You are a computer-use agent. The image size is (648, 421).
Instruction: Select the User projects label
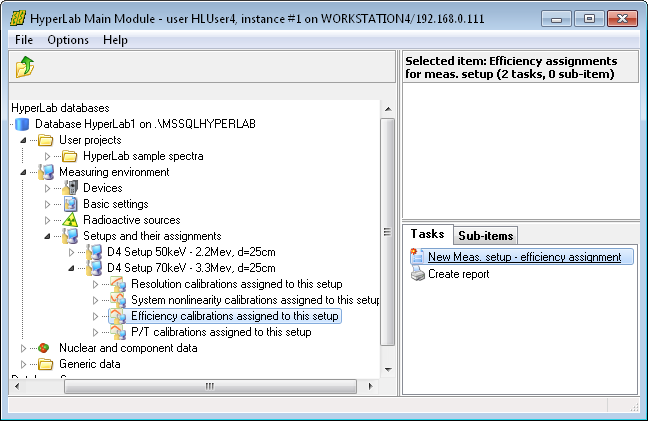(90, 140)
